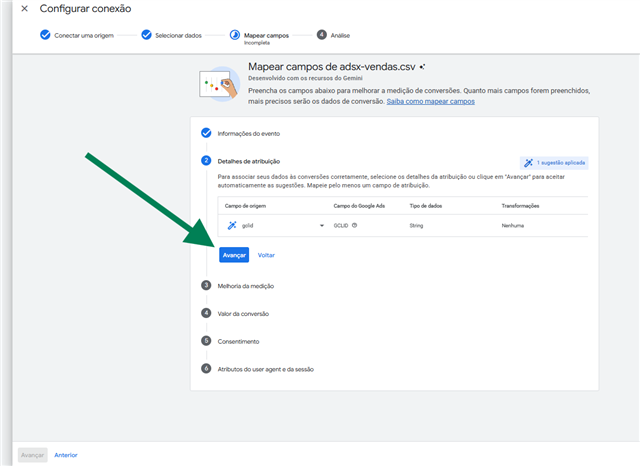Click the Nenhuma transformations cell
The width and height of the screenshot is (640, 466).
pos(513,226)
